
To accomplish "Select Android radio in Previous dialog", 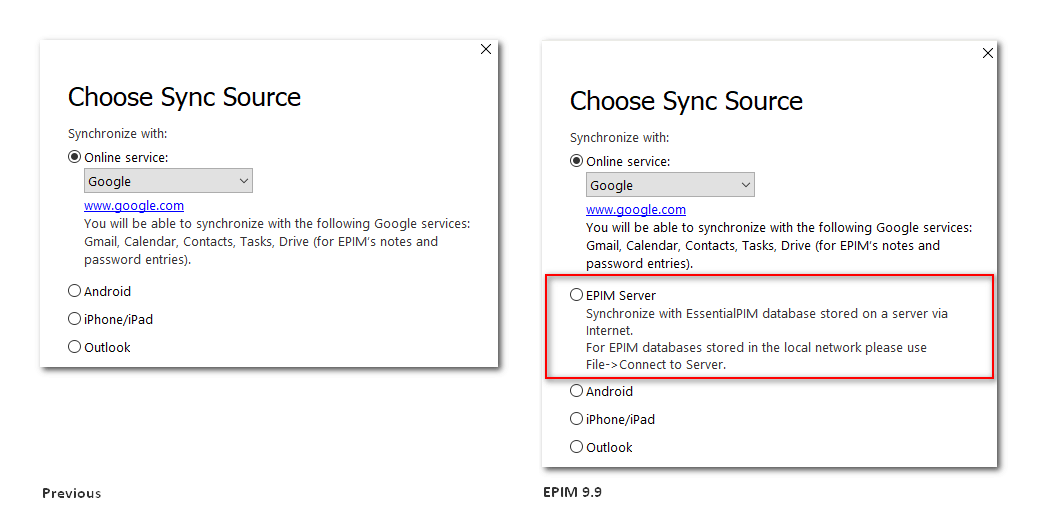I will coord(74,291).
